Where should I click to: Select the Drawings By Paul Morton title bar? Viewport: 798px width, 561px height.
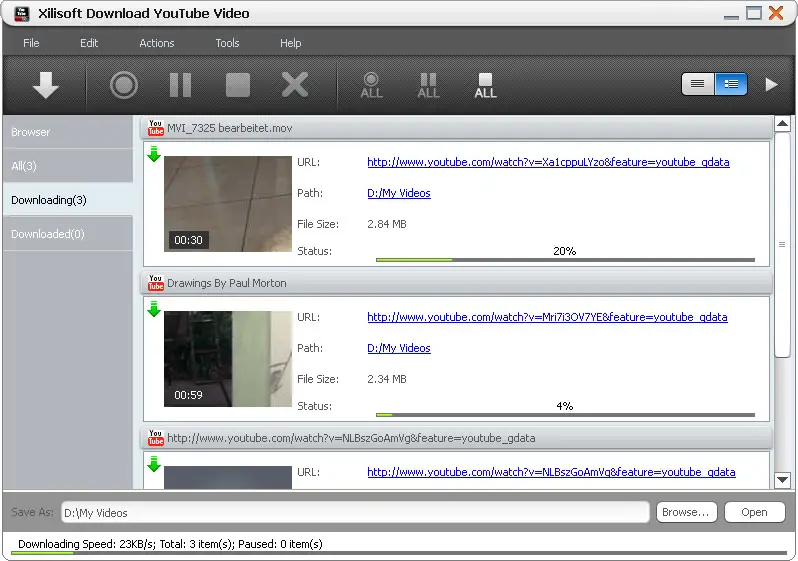coord(457,283)
